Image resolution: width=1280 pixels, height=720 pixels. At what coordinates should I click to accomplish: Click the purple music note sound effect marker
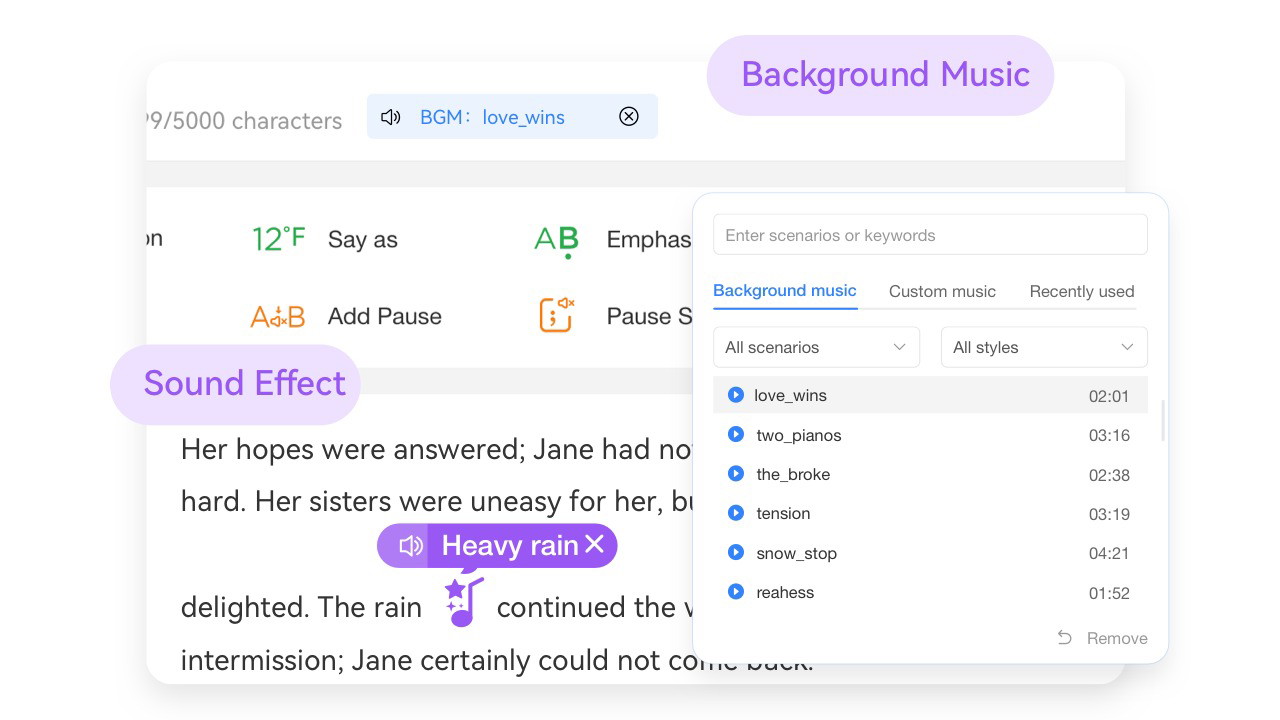[x=463, y=602]
